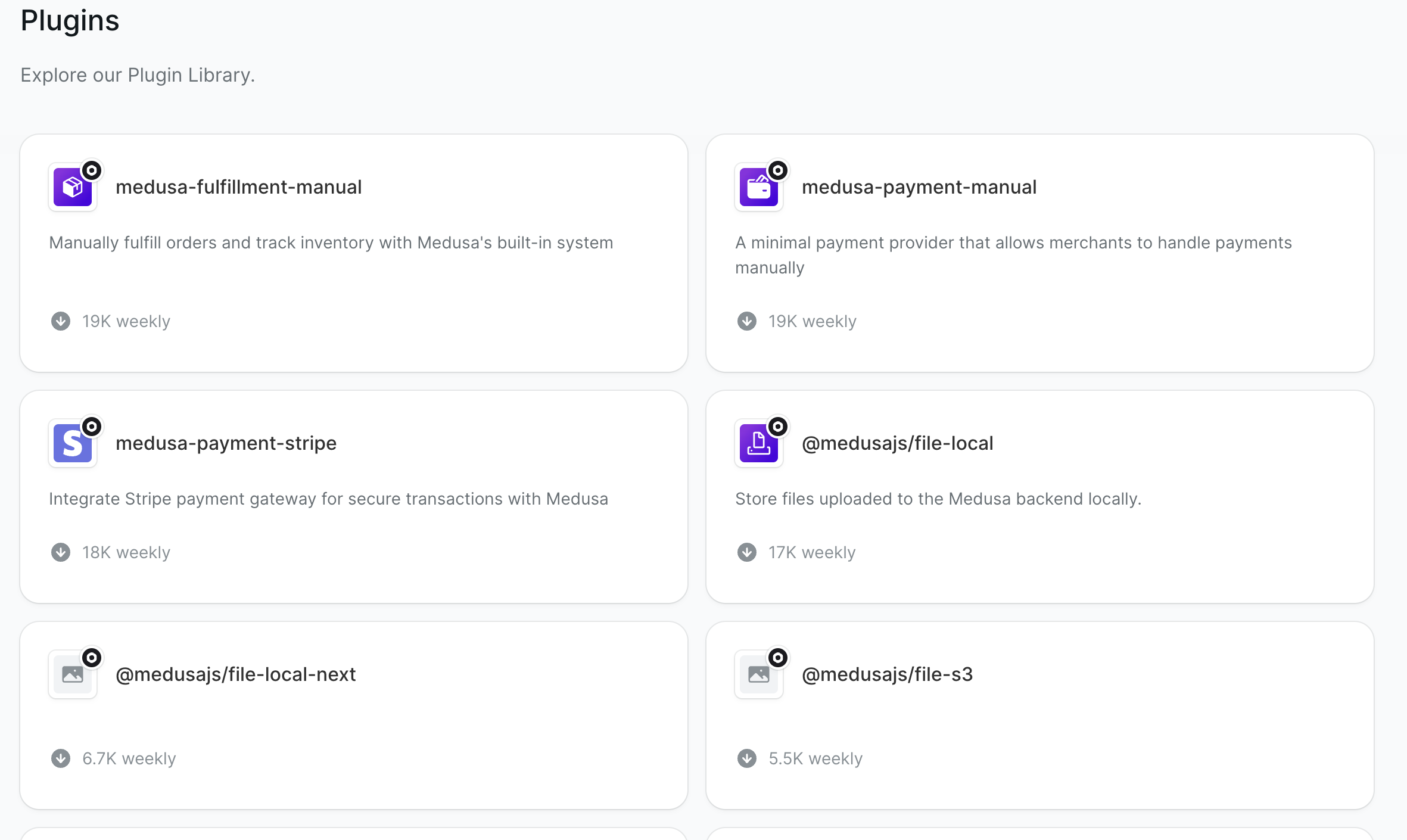Open the medusa-payment-stripe plugin title

[226, 443]
